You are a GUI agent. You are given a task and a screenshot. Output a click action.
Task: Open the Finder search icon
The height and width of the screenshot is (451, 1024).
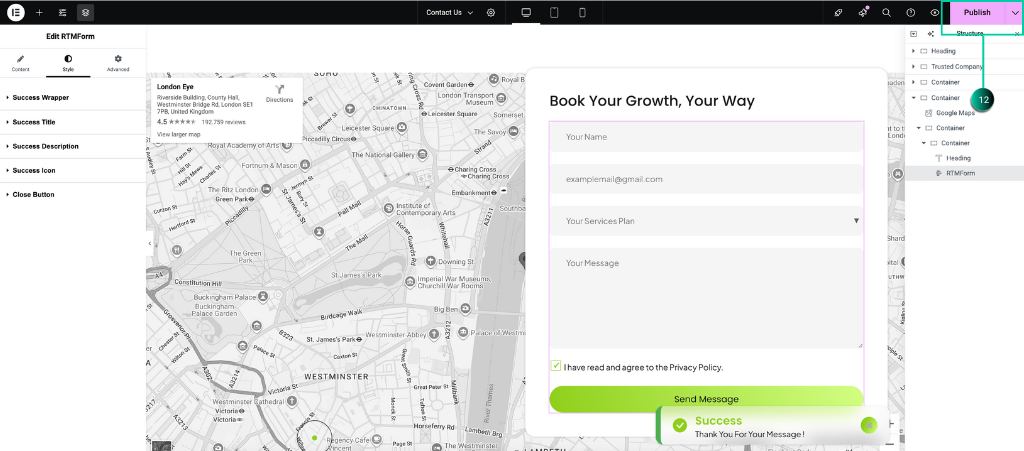tap(886, 12)
